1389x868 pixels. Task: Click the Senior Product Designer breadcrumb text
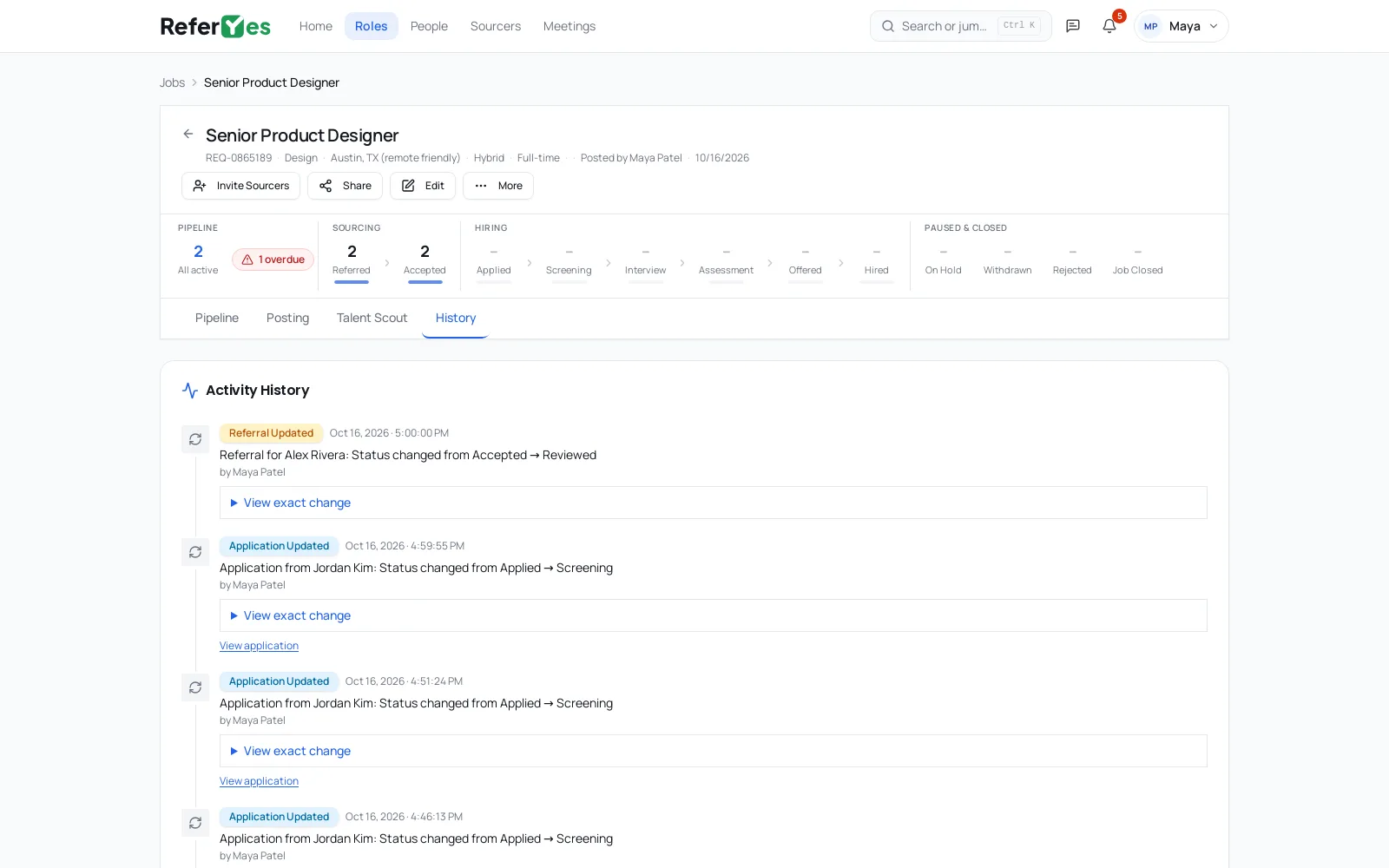[272, 82]
